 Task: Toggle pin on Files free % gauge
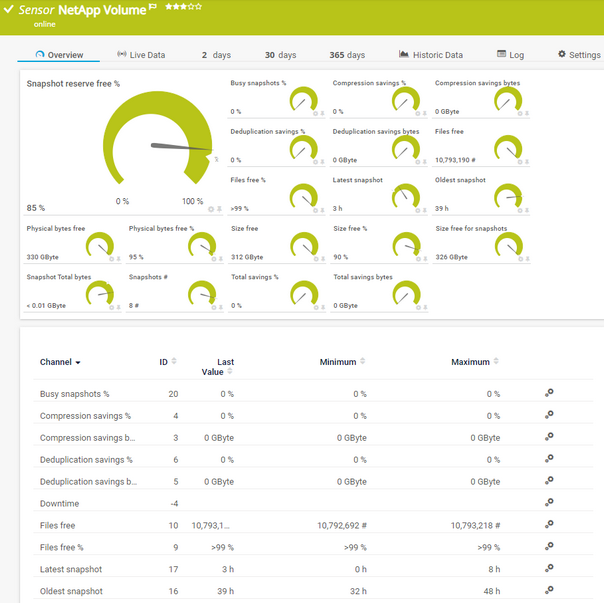pos(322,210)
